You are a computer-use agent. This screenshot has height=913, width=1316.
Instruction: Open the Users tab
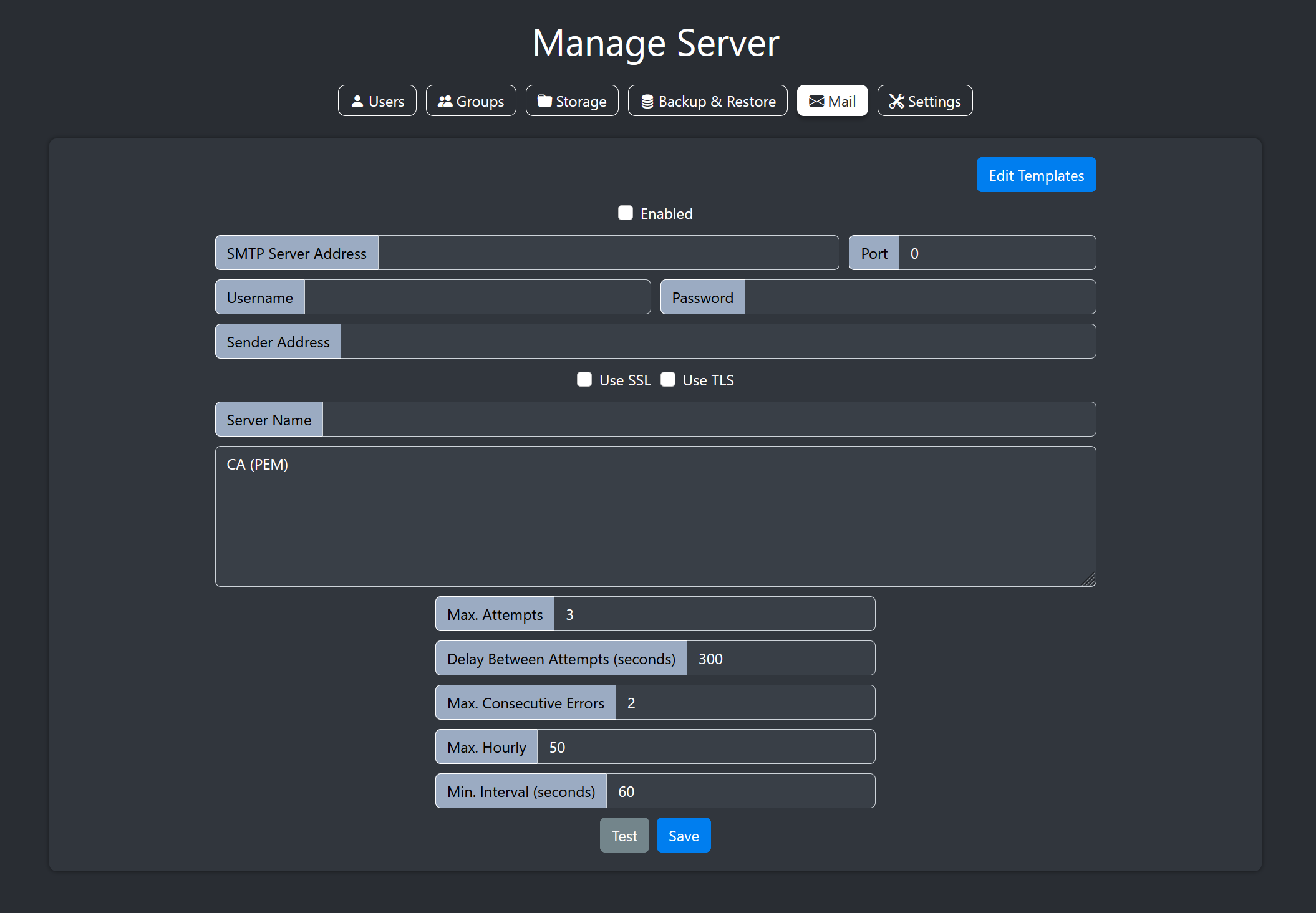tap(377, 101)
